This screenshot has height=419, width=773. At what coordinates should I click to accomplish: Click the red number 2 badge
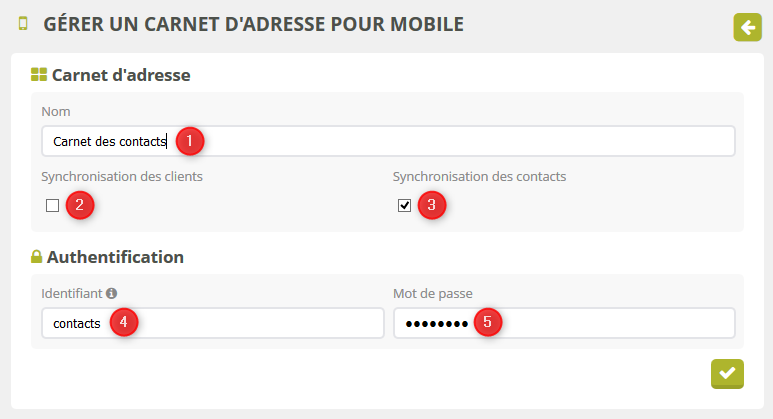(80, 206)
